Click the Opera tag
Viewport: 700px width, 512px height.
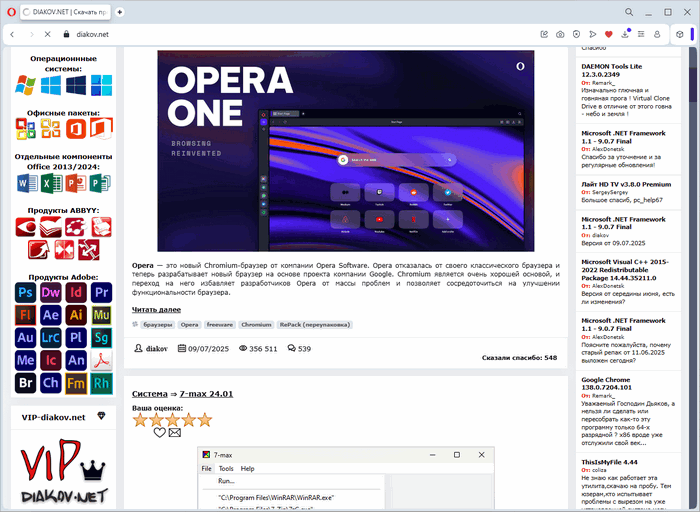(189, 325)
